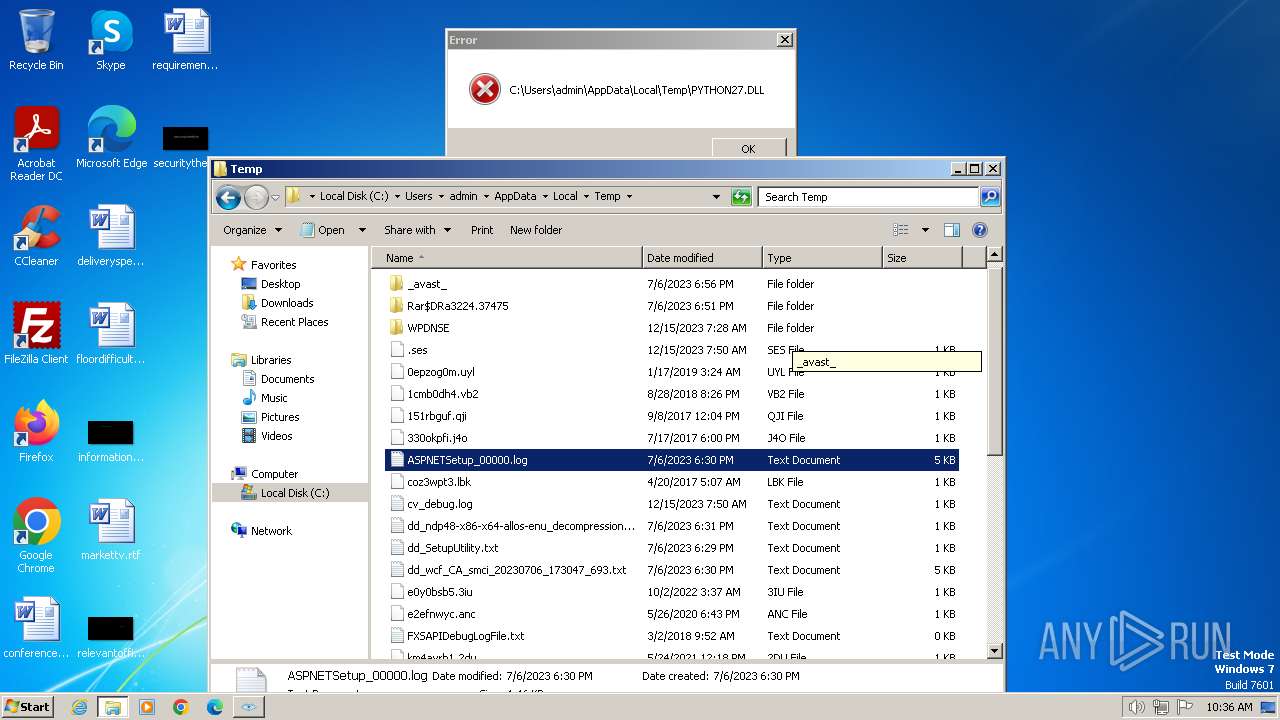Toggle the preview pane button
This screenshot has width=1280, height=720.
tap(952, 230)
